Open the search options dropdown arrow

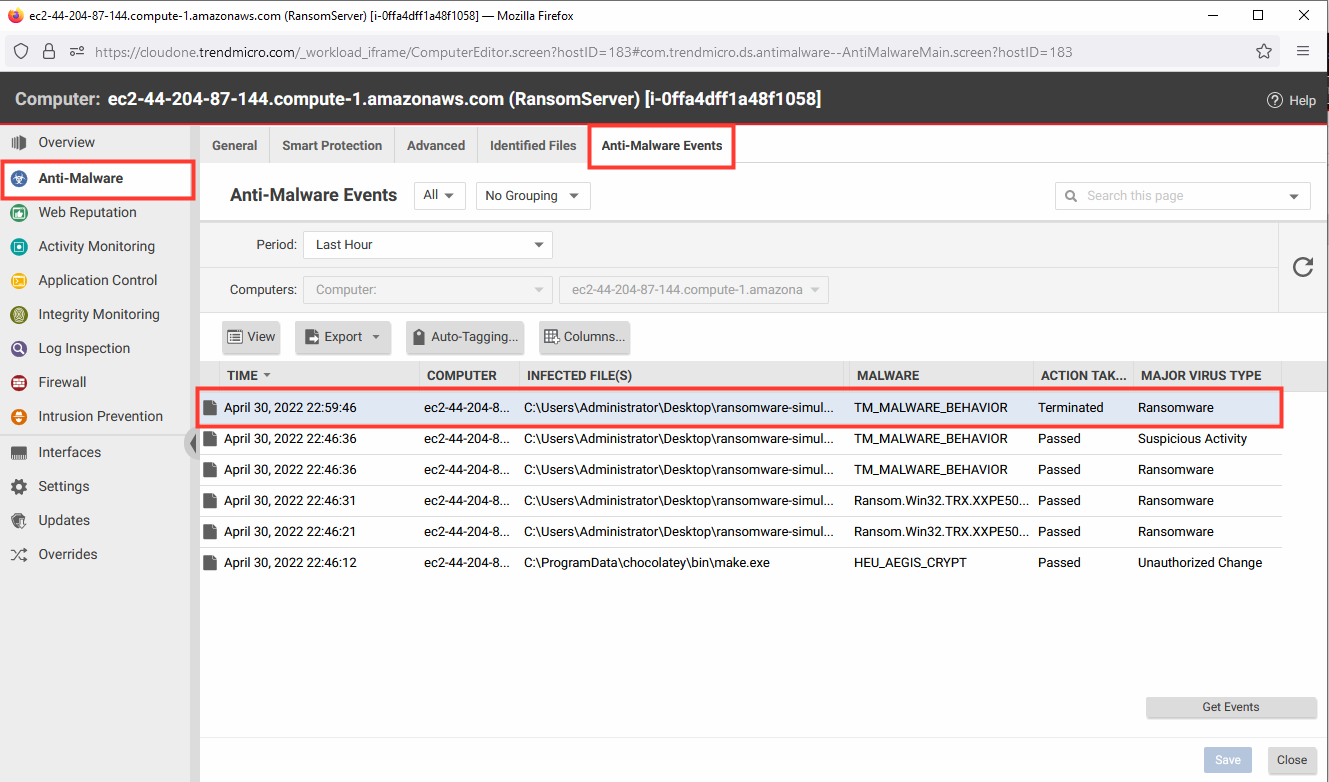point(1294,197)
